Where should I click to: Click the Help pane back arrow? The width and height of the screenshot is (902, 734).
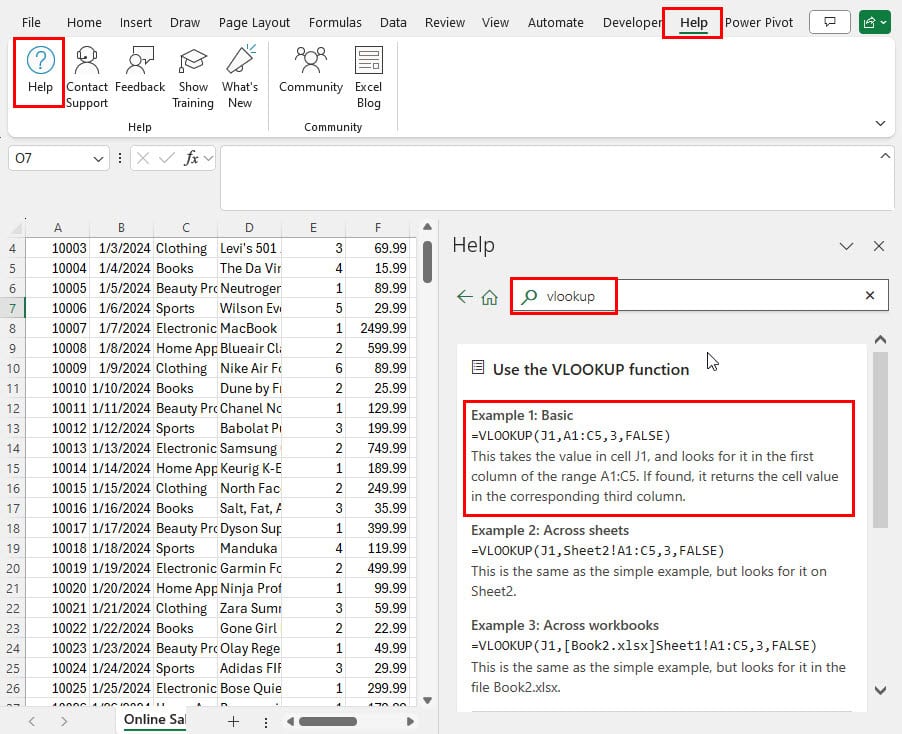[x=464, y=297]
